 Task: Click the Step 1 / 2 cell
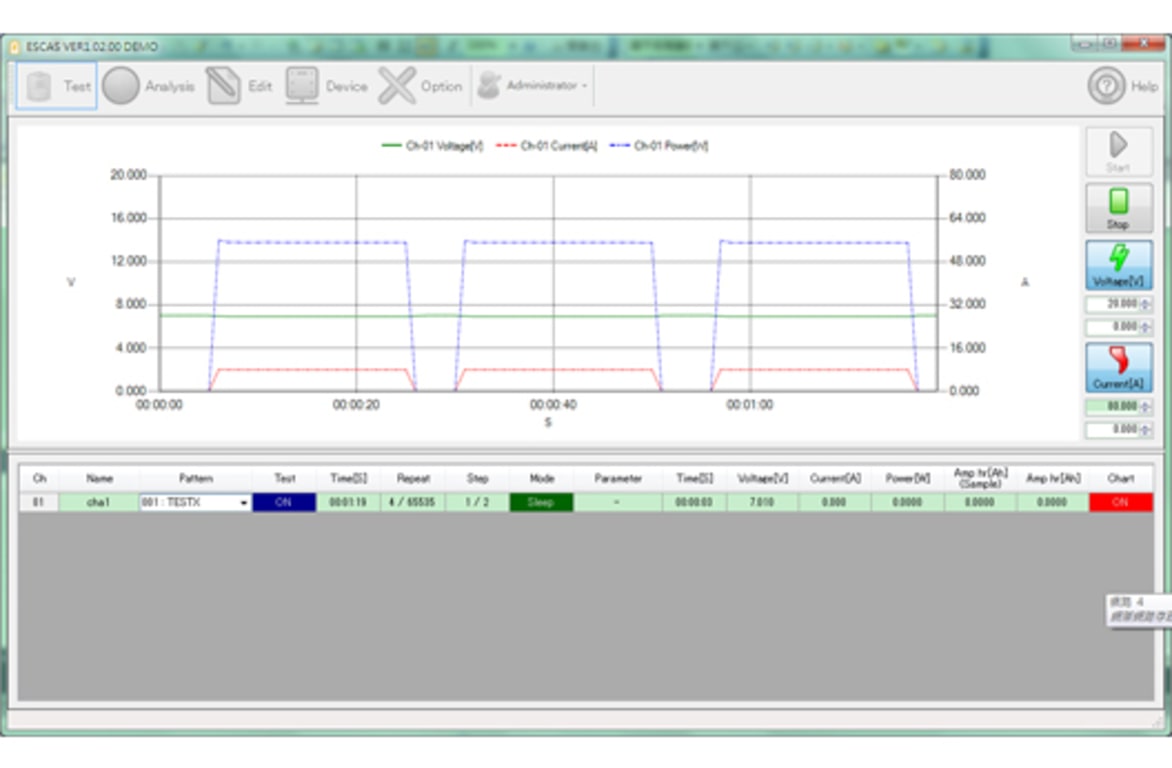click(x=477, y=503)
